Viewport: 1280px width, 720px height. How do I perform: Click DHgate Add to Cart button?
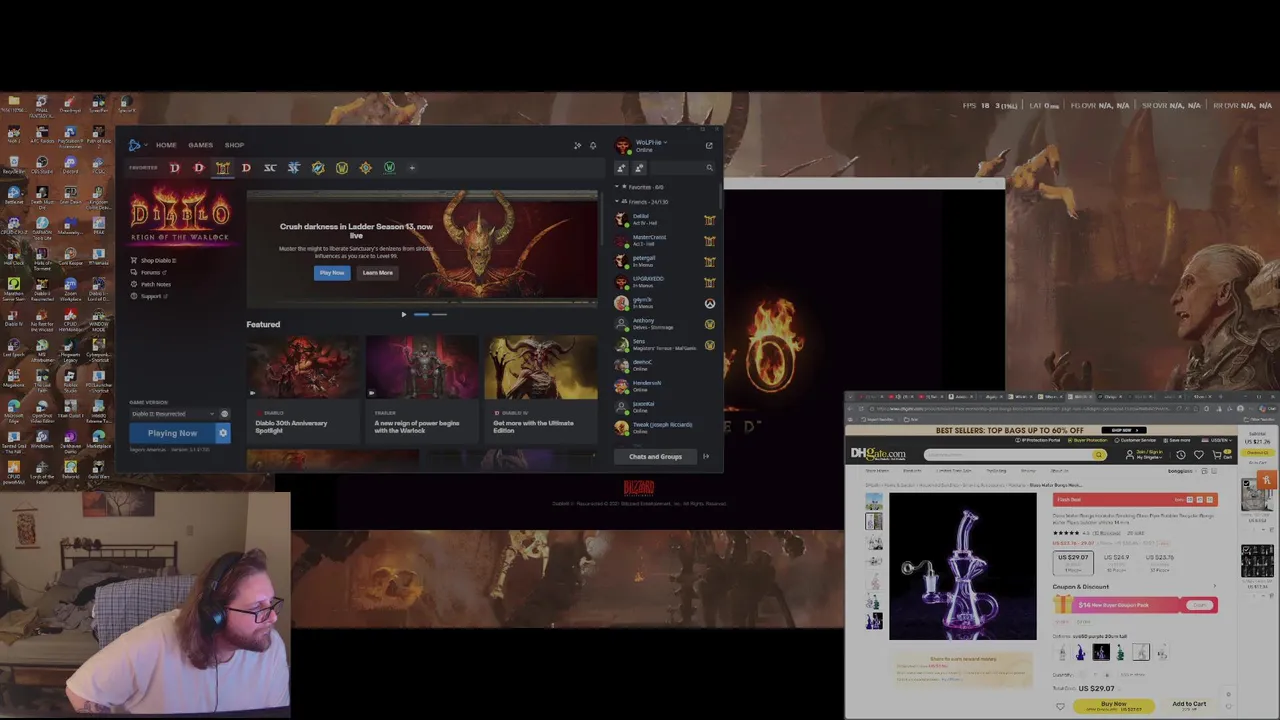[x=1189, y=704]
